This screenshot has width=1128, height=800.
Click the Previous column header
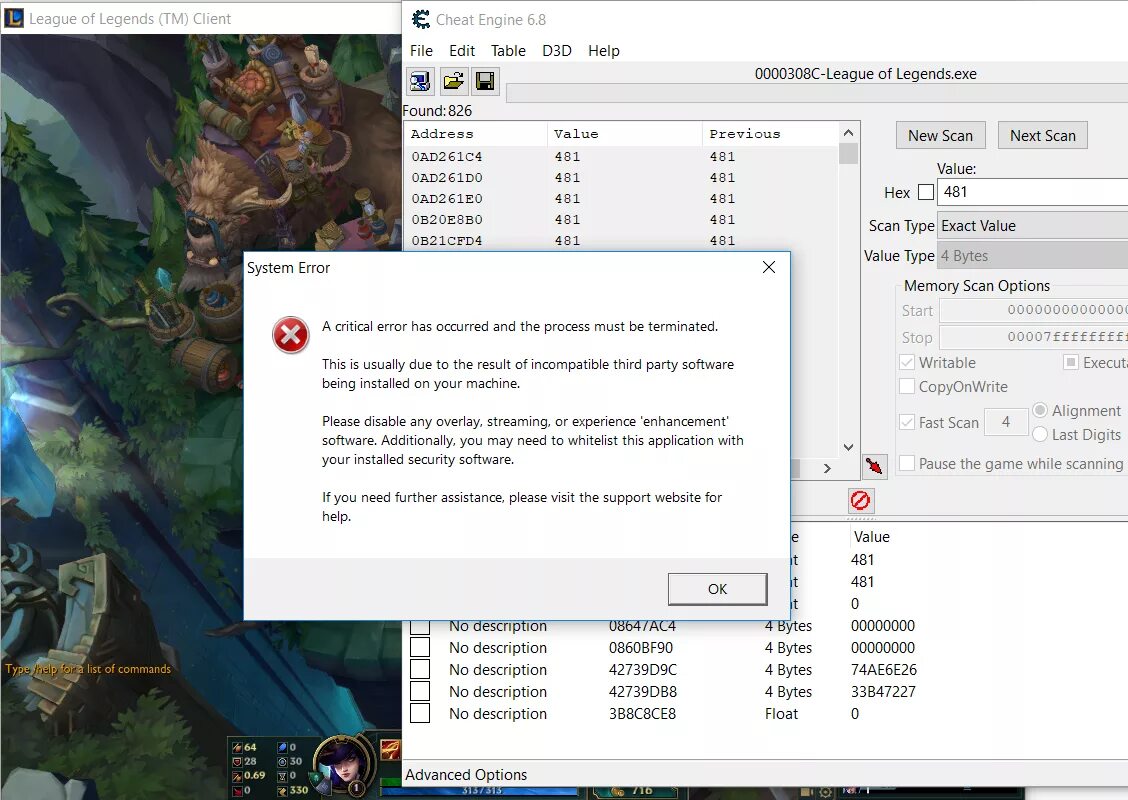770,134
